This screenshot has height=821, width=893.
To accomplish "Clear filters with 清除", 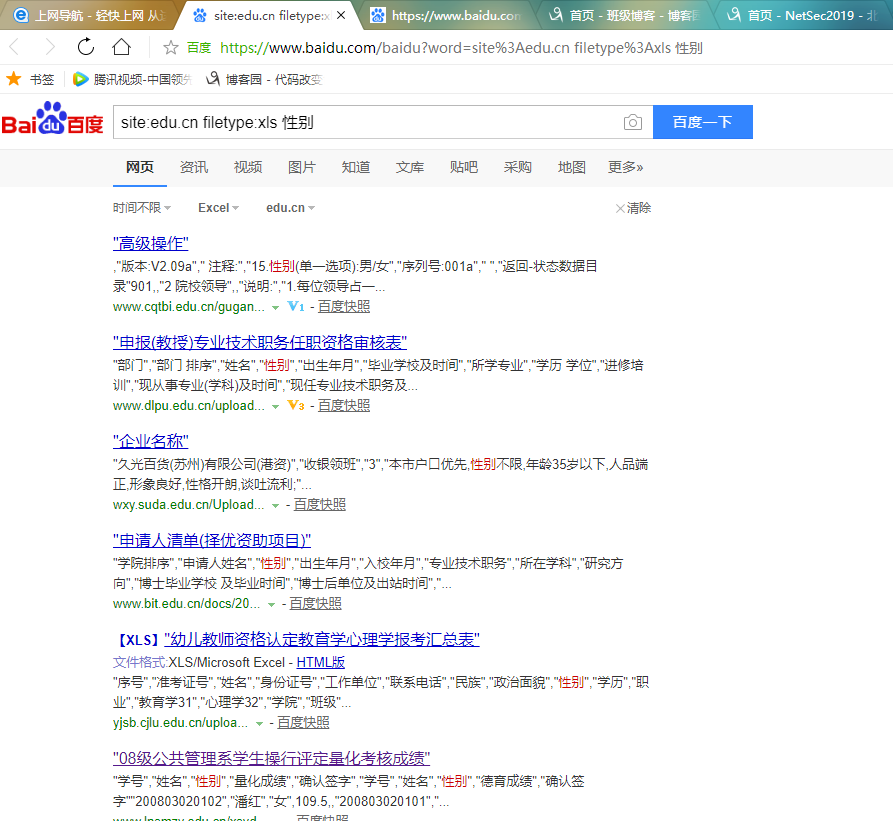I will pos(633,208).
